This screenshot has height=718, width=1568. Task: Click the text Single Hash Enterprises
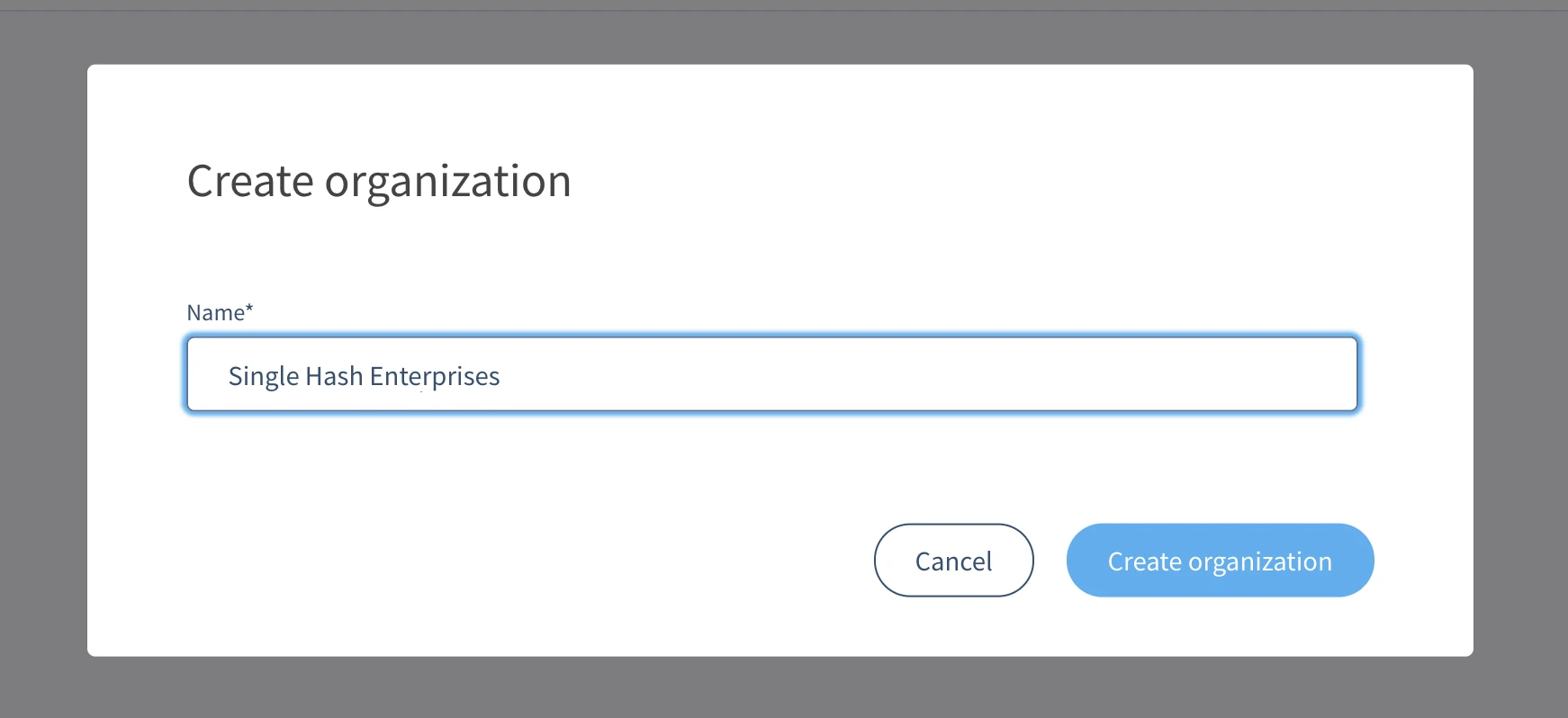coord(364,375)
